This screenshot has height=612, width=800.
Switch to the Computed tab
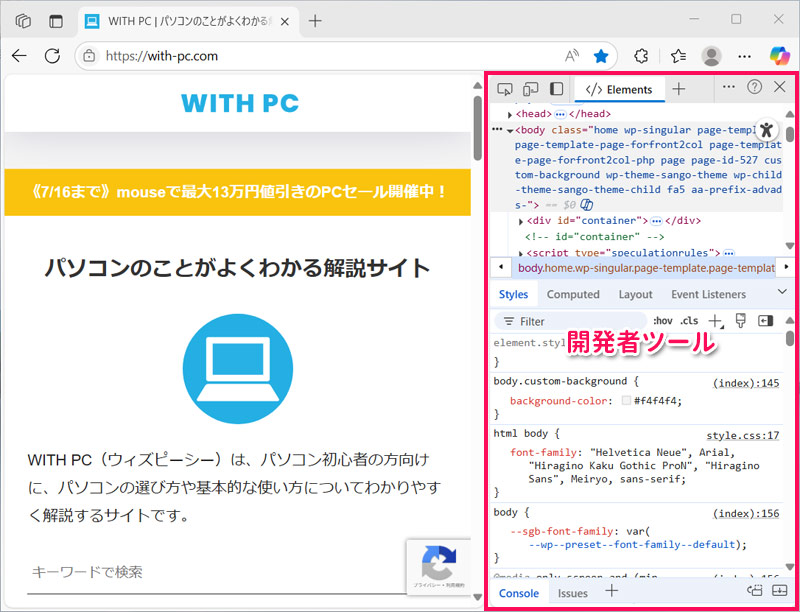click(x=573, y=295)
